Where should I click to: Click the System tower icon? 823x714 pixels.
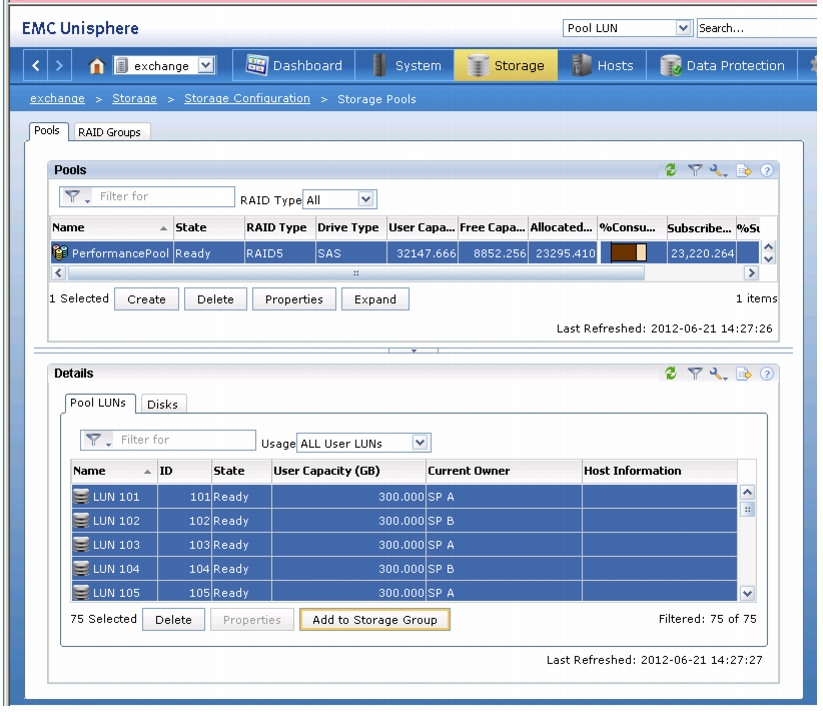pyautogui.click(x=379, y=65)
